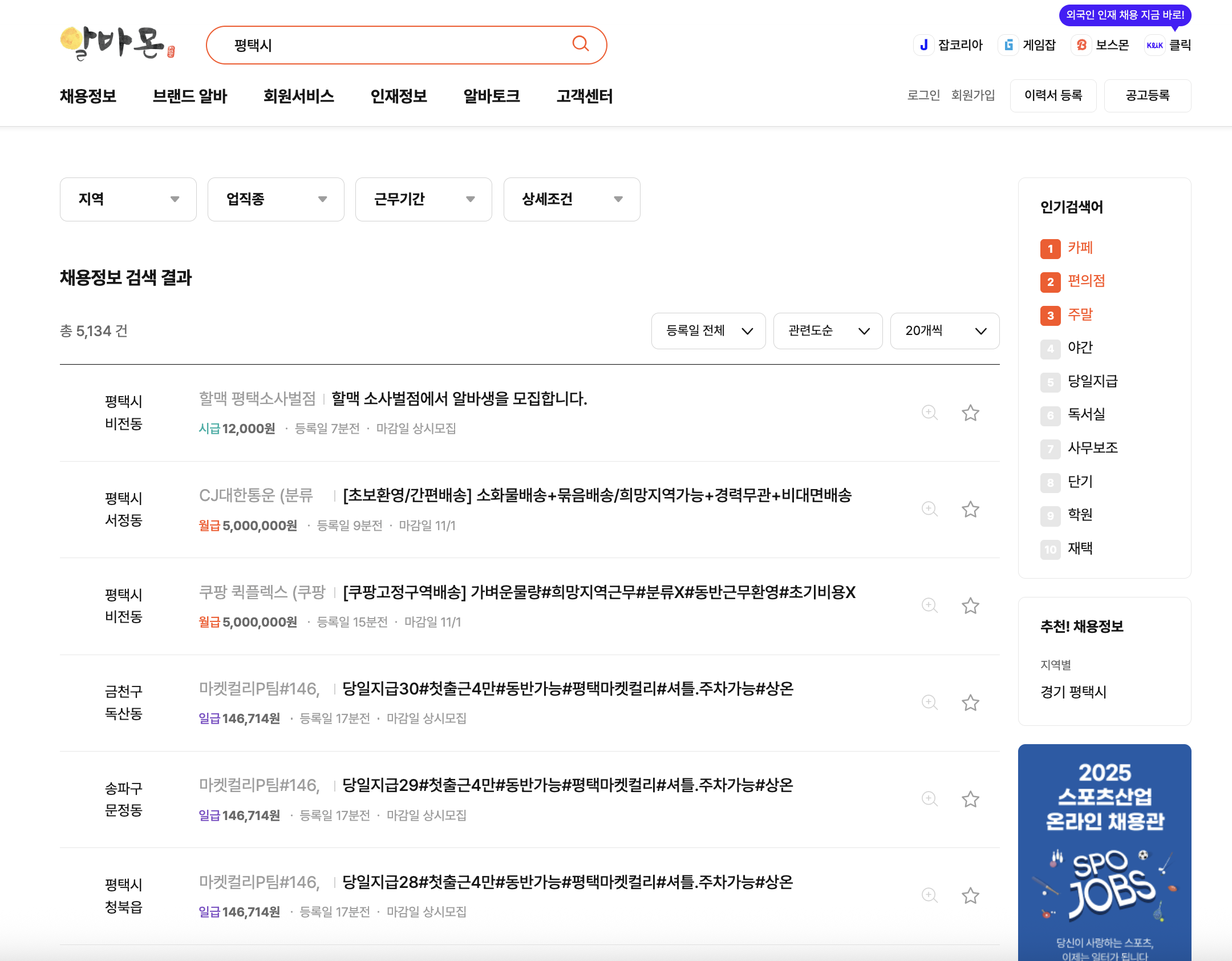Open the 알바토크 menu item
The width and height of the screenshot is (1232, 961).
491,96
